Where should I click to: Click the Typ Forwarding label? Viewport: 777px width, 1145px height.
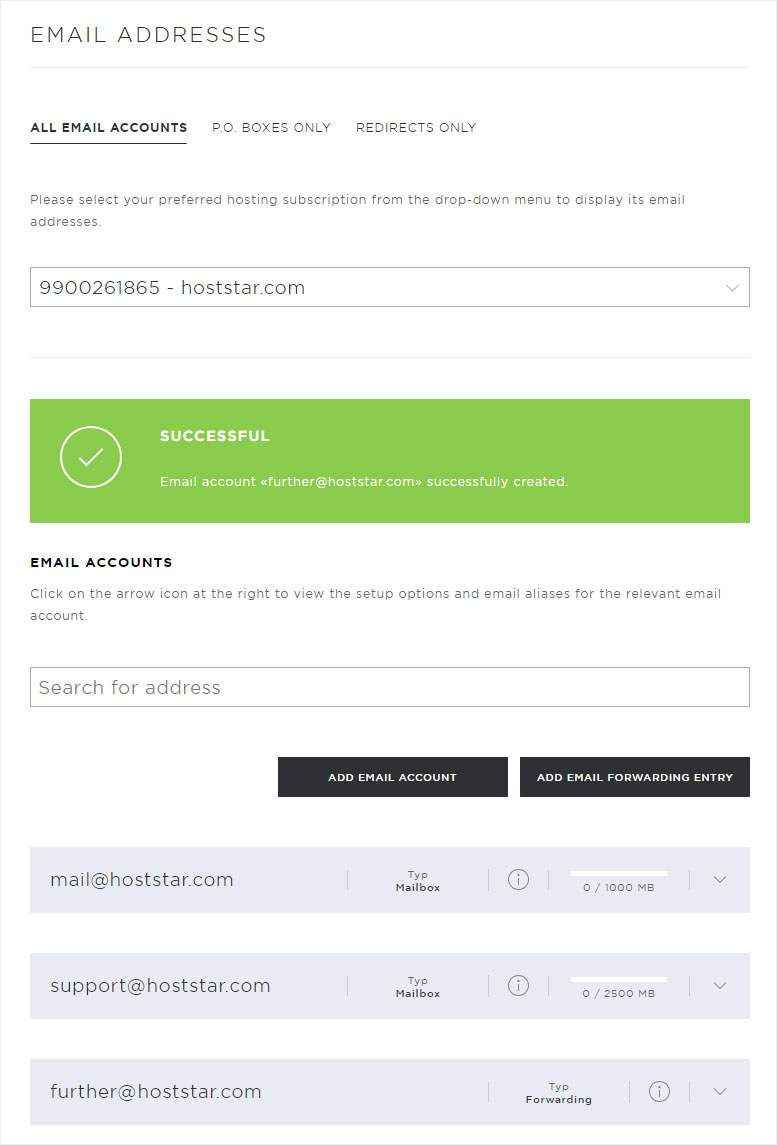point(559,1092)
